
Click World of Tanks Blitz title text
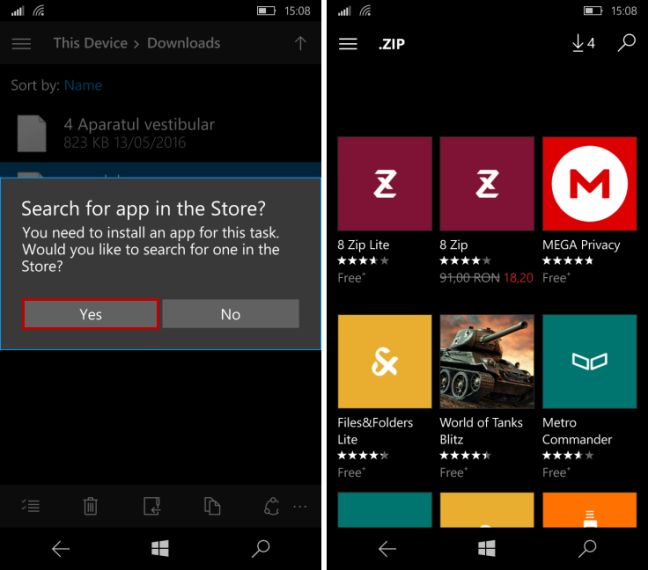(481, 431)
